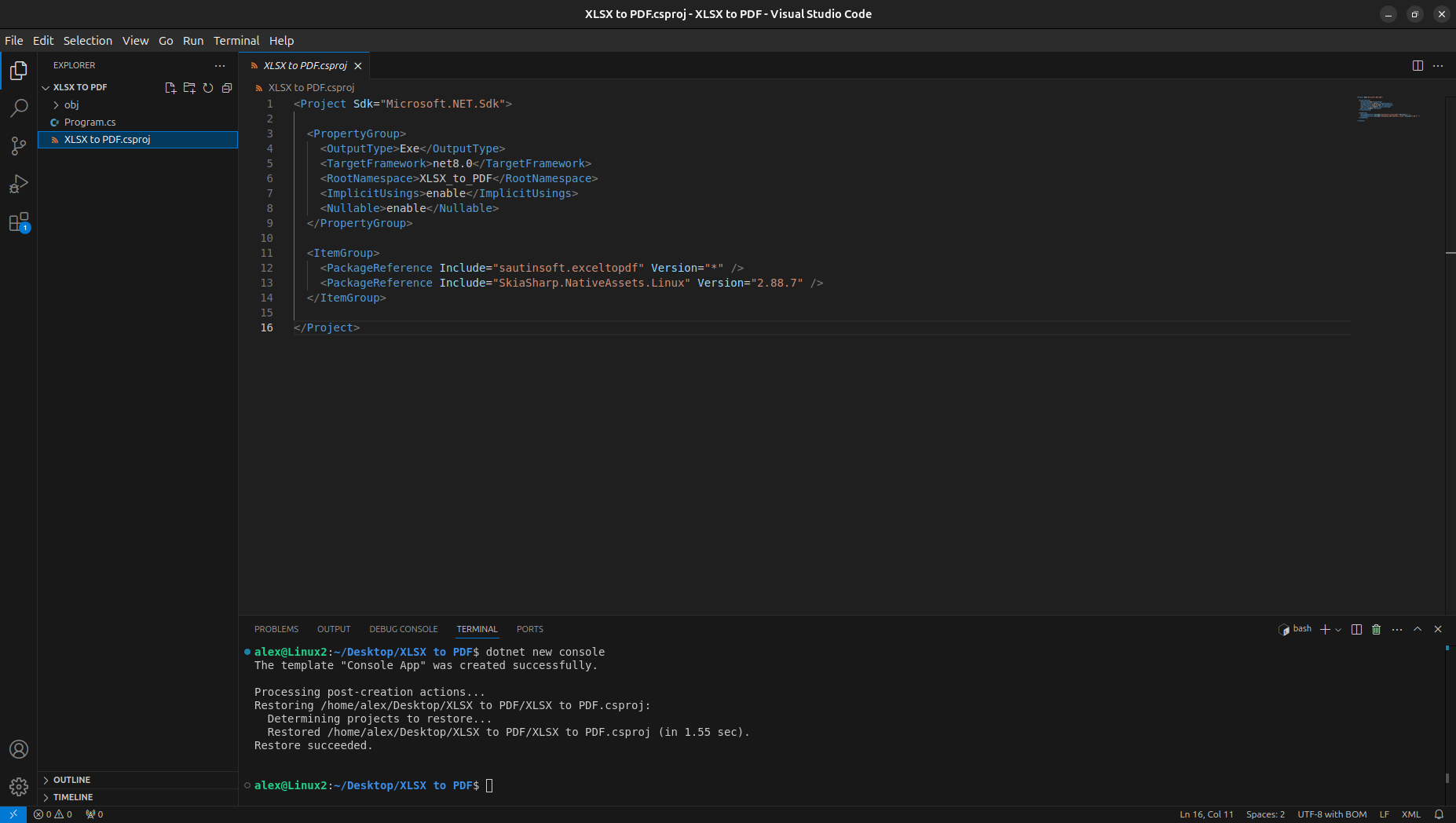Split the editor to the right
This screenshot has width=1456, height=823.
pos(1418,66)
